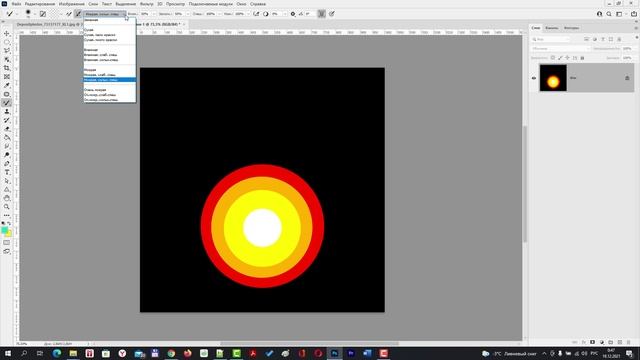Viewport: 640px width, 360px height.
Task: Filter layers by adjustment layers icon
Action: tap(595, 39)
